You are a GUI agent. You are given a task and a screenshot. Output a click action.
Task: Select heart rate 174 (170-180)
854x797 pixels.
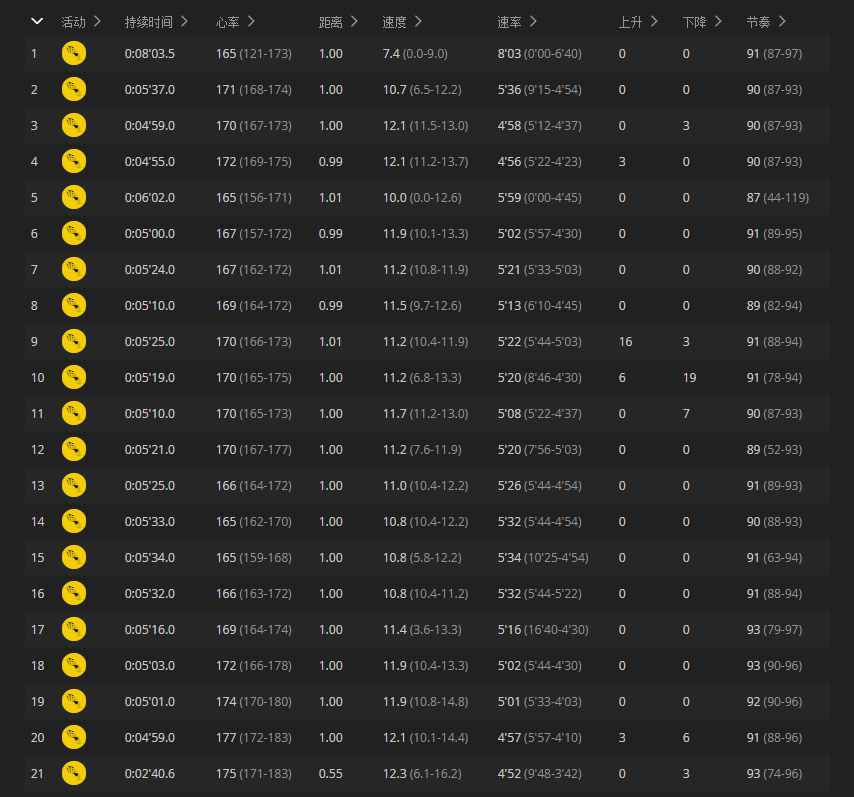(x=254, y=701)
